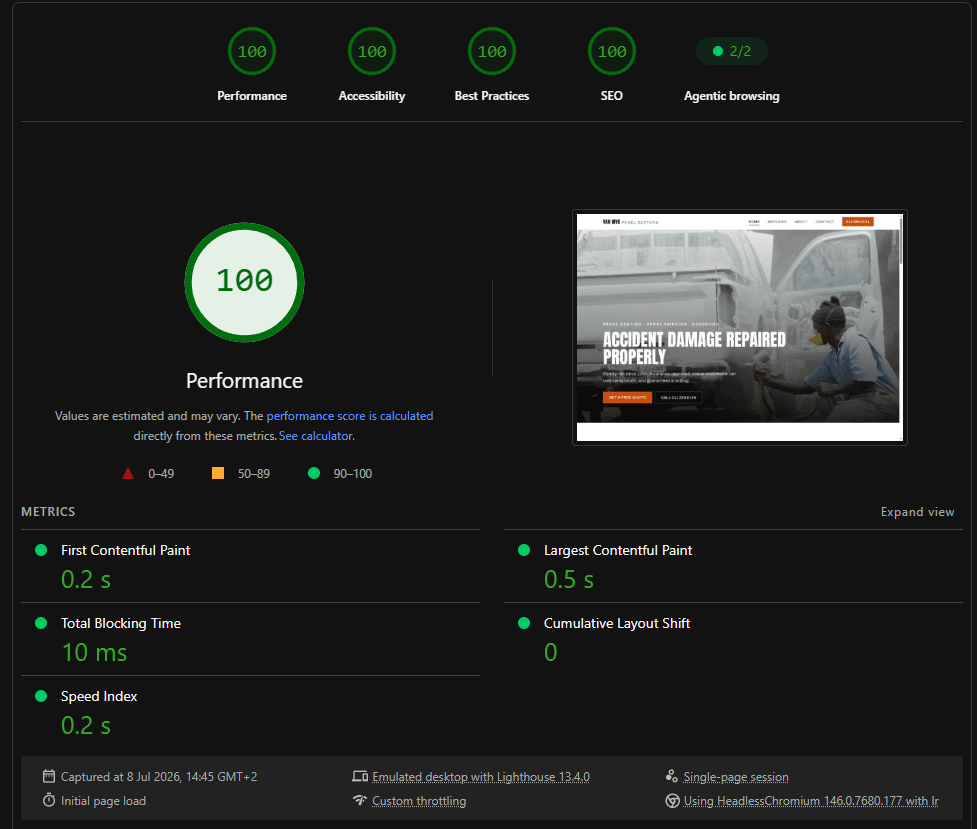This screenshot has height=829, width=977.
Task: Click the Chrome icon beside Using HeadlessChromium
Action: [672, 800]
